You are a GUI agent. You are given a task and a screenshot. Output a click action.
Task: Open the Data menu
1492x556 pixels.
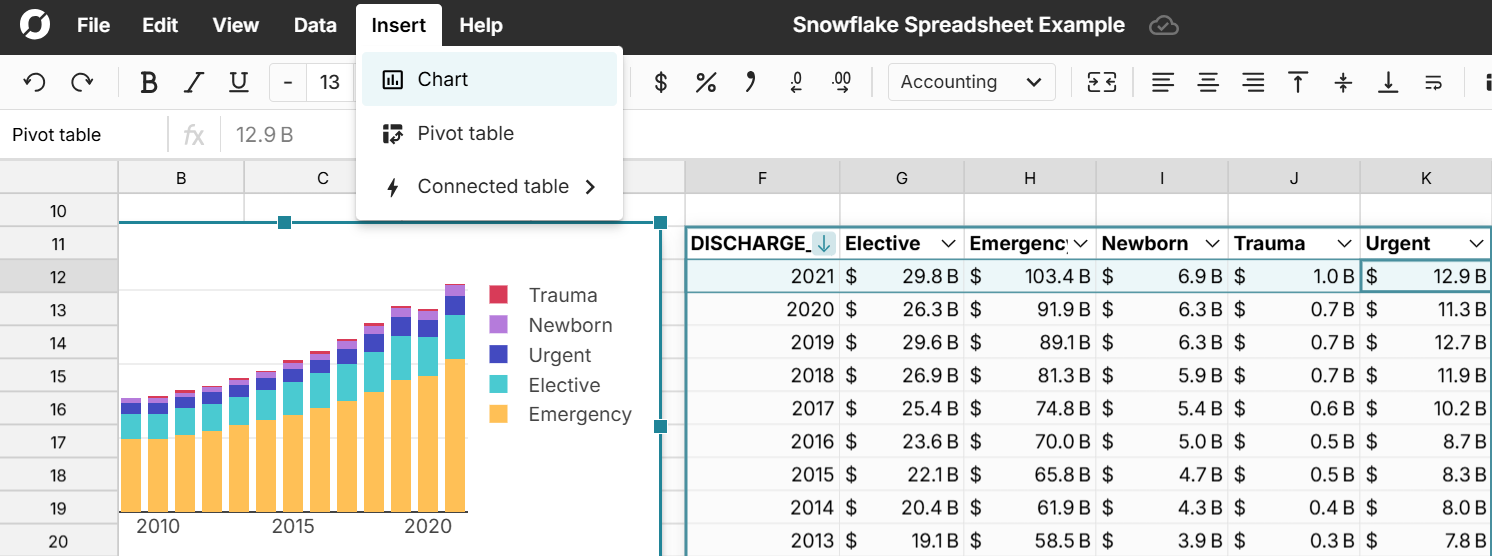315,25
